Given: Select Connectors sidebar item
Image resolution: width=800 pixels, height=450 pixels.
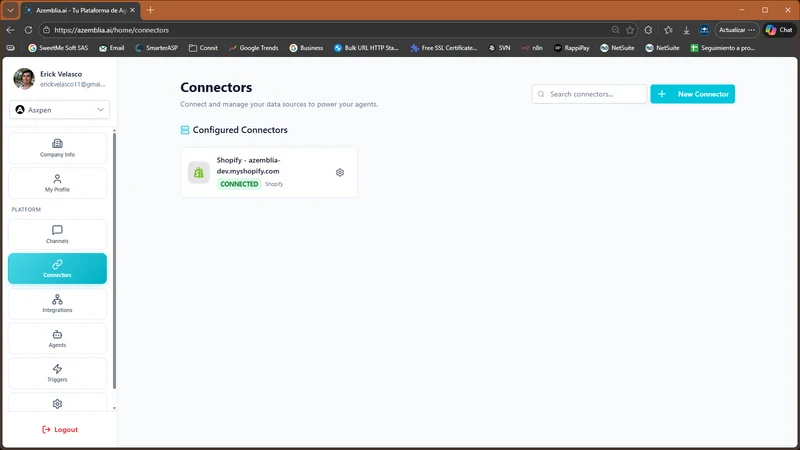Looking at the screenshot, I should (x=57, y=268).
